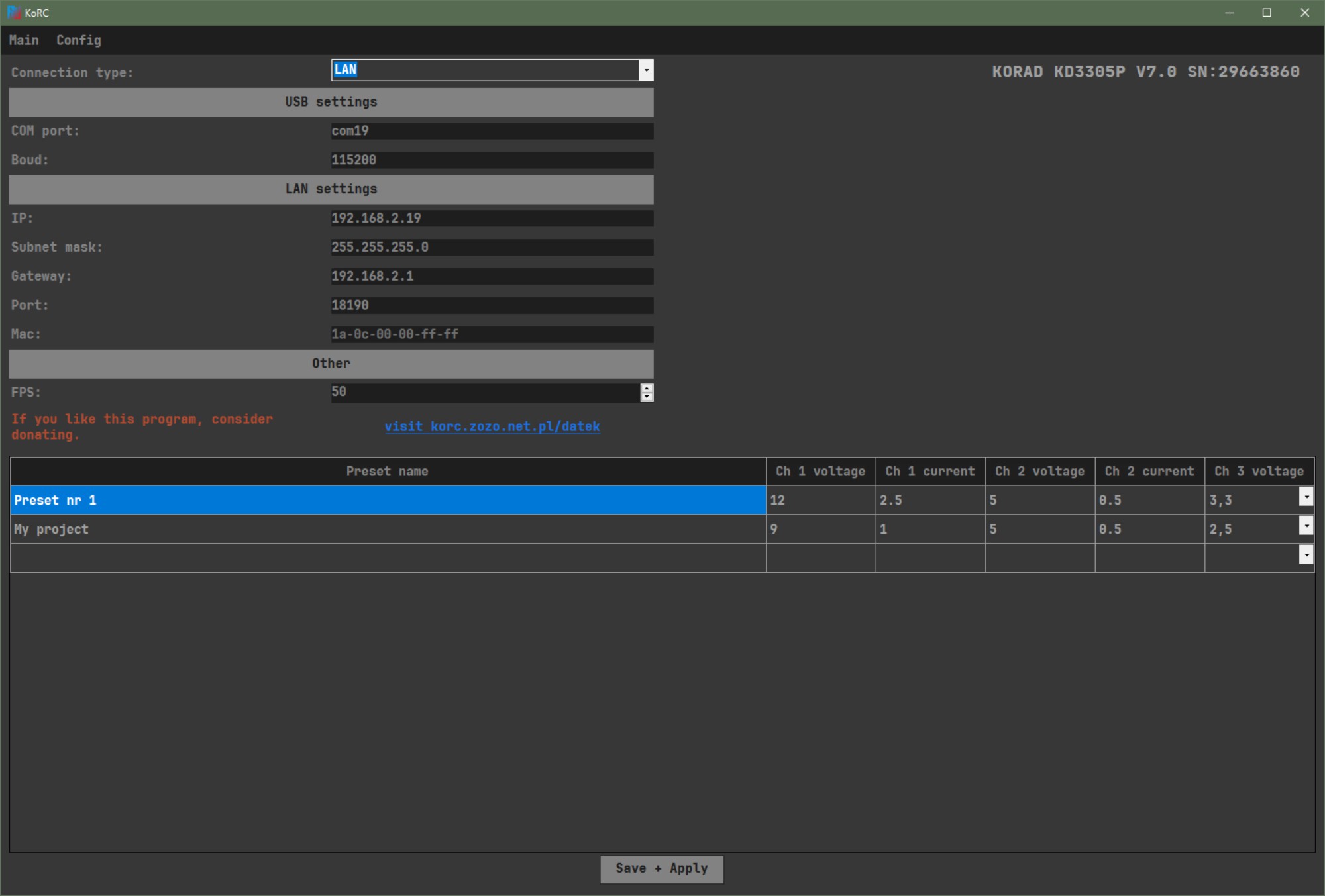This screenshot has height=896, width=1325.
Task: Click Ch 2 current 0.5 in My project
Action: point(1149,529)
